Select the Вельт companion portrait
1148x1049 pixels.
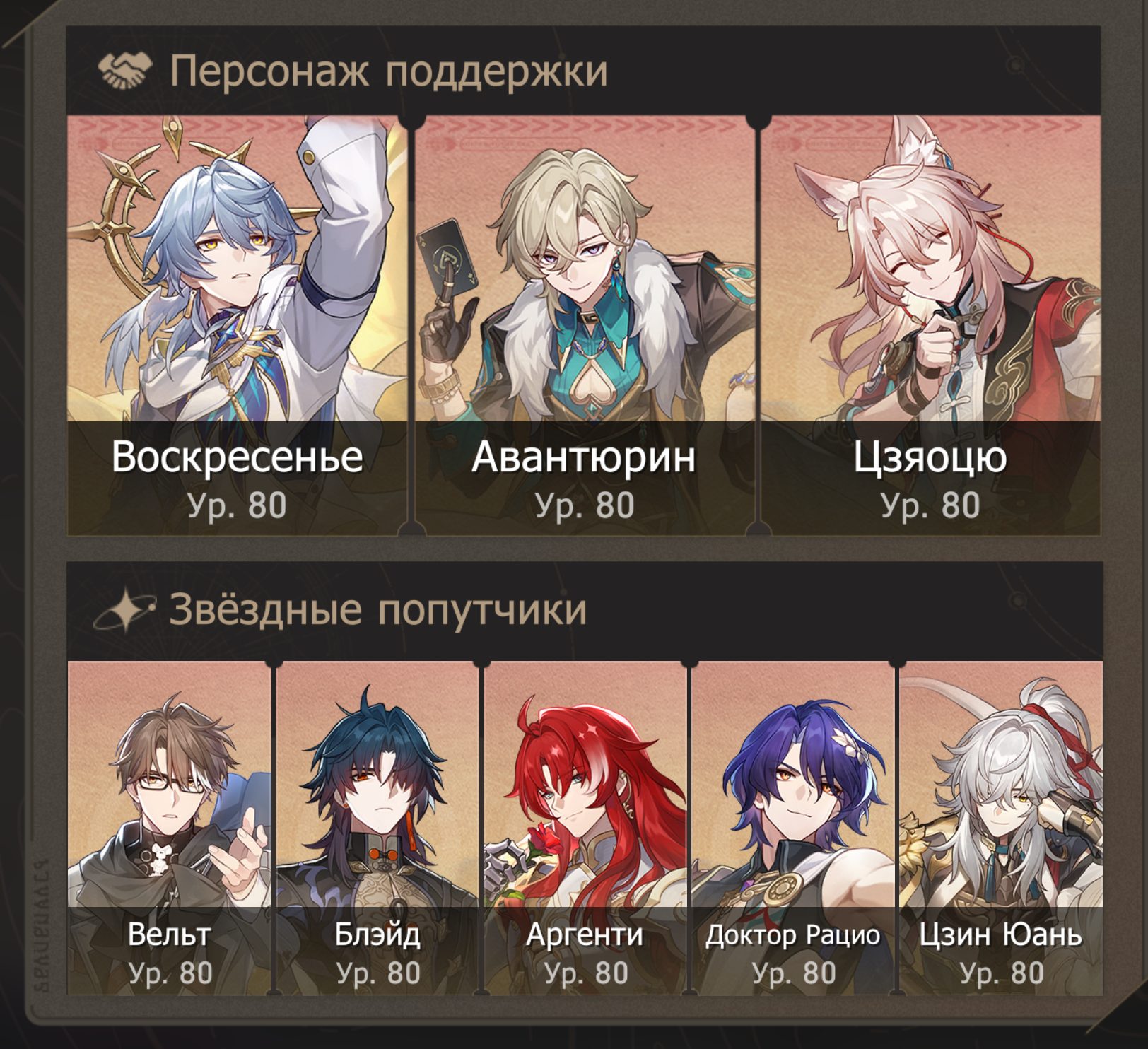click(170, 828)
